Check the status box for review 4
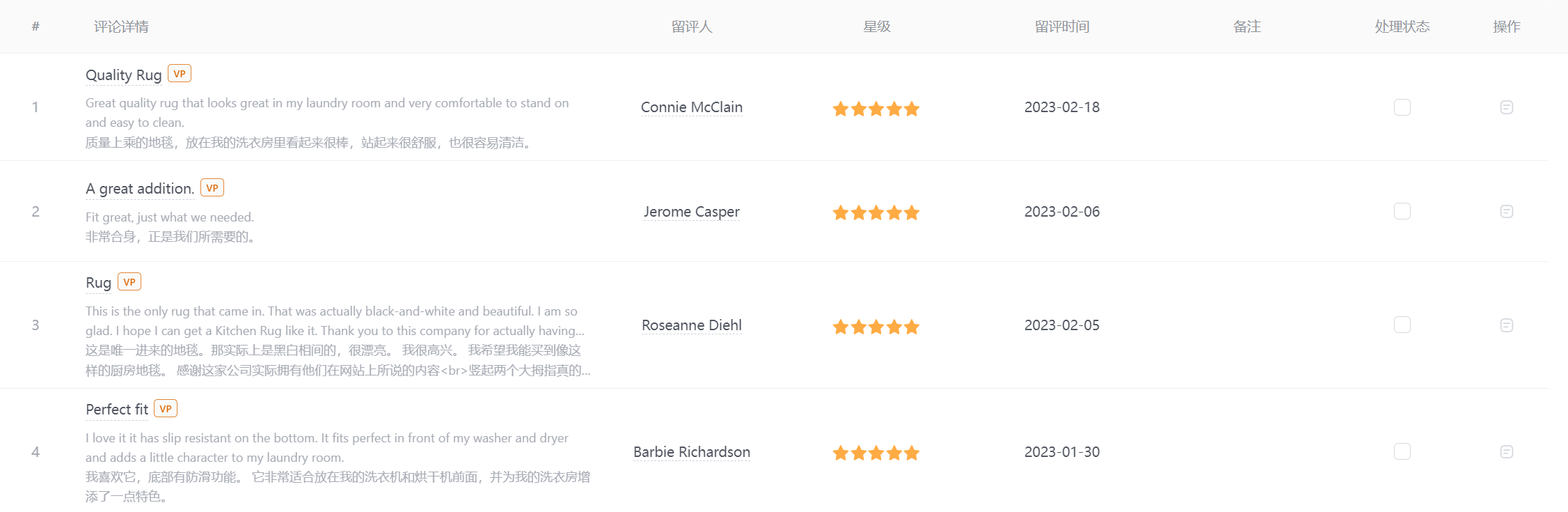This screenshot has height=512, width=1568. point(1402,451)
